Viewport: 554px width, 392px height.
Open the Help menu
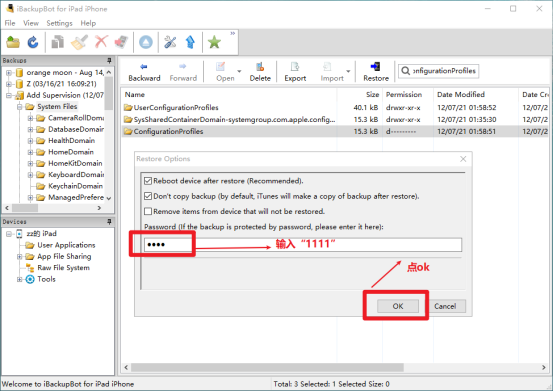click(x=88, y=23)
